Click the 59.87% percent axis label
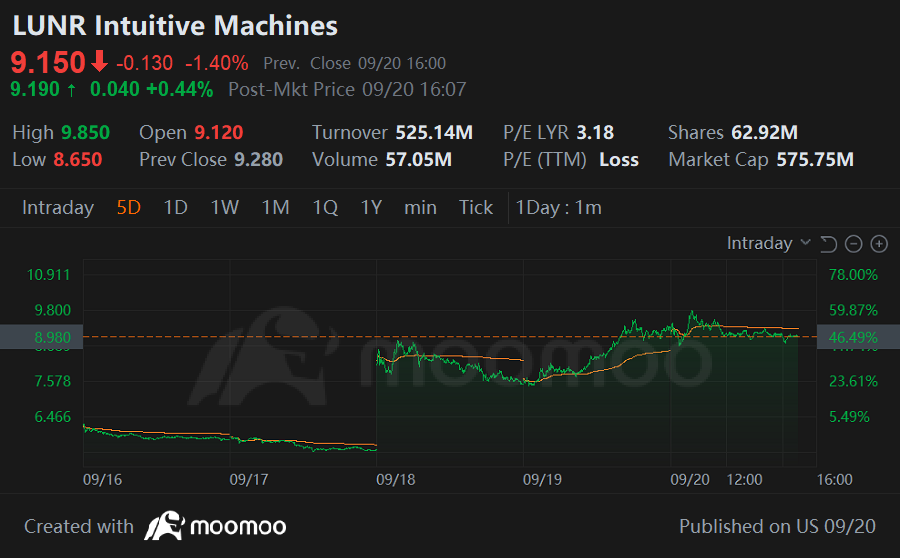The image size is (900, 558). (854, 311)
